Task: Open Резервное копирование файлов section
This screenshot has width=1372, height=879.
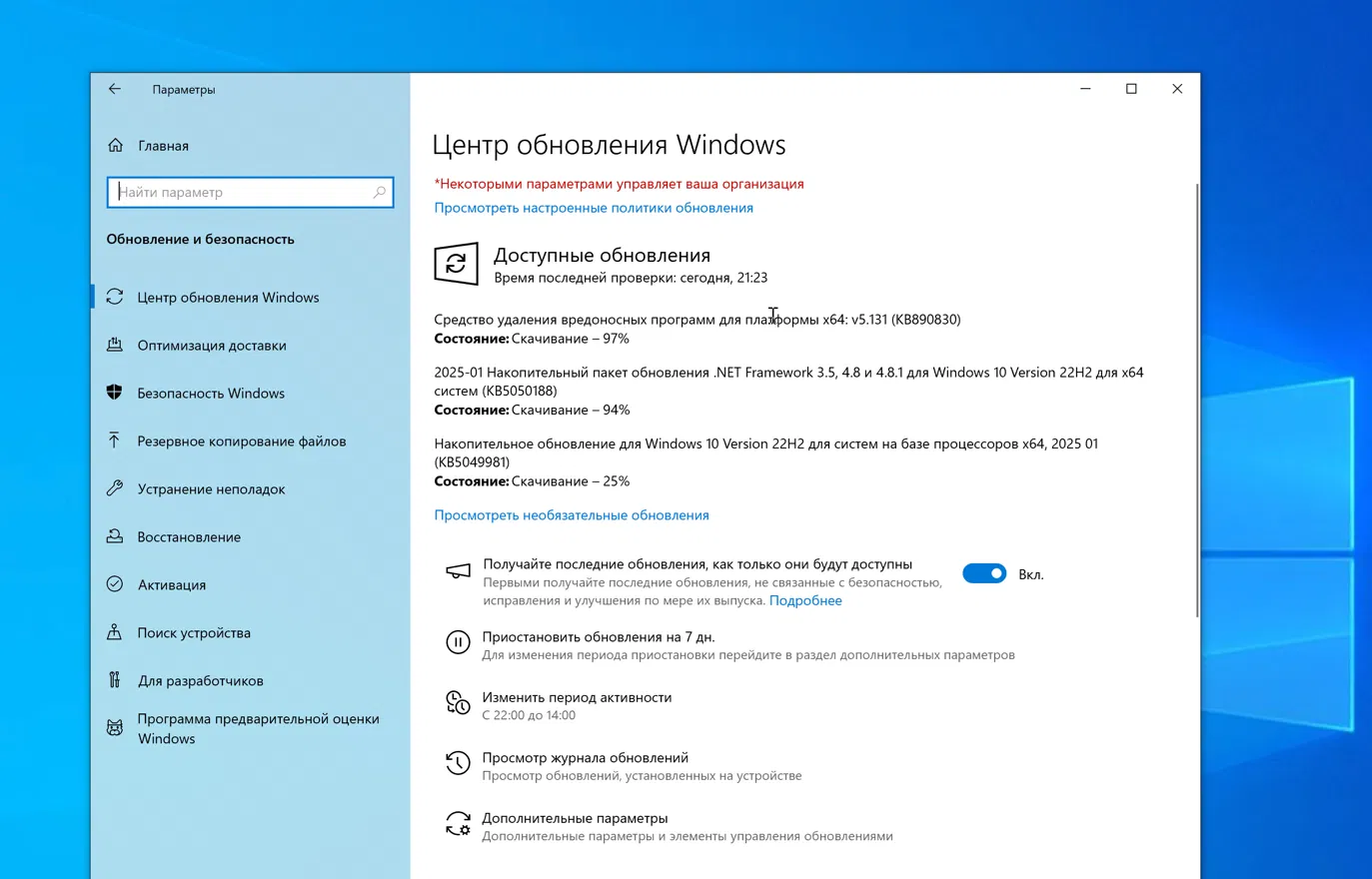Action: pyautogui.click(x=242, y=441)
